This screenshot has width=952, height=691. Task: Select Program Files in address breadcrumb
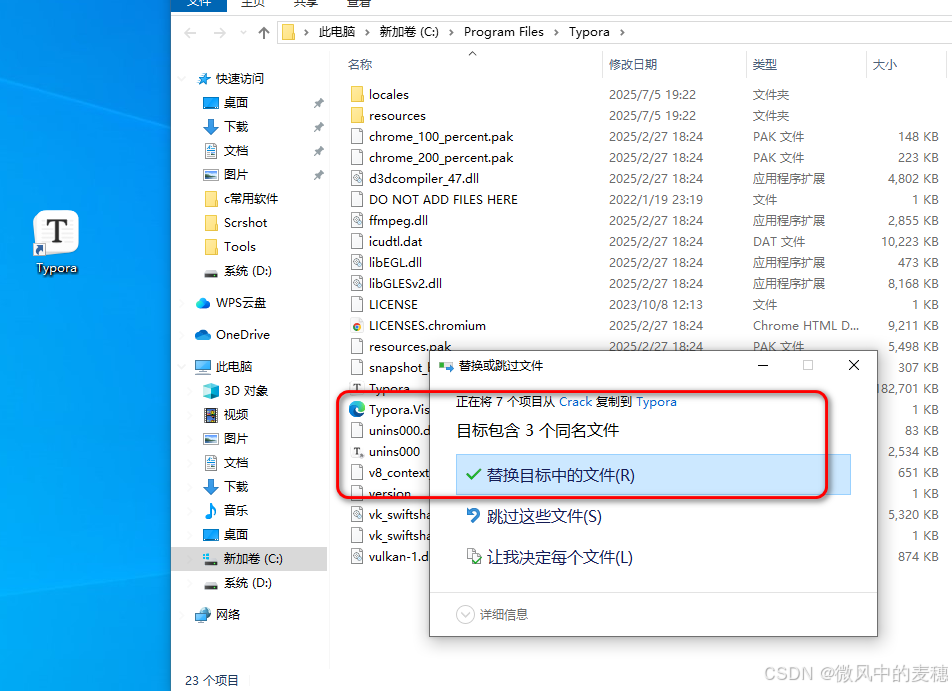pos(503,32)
